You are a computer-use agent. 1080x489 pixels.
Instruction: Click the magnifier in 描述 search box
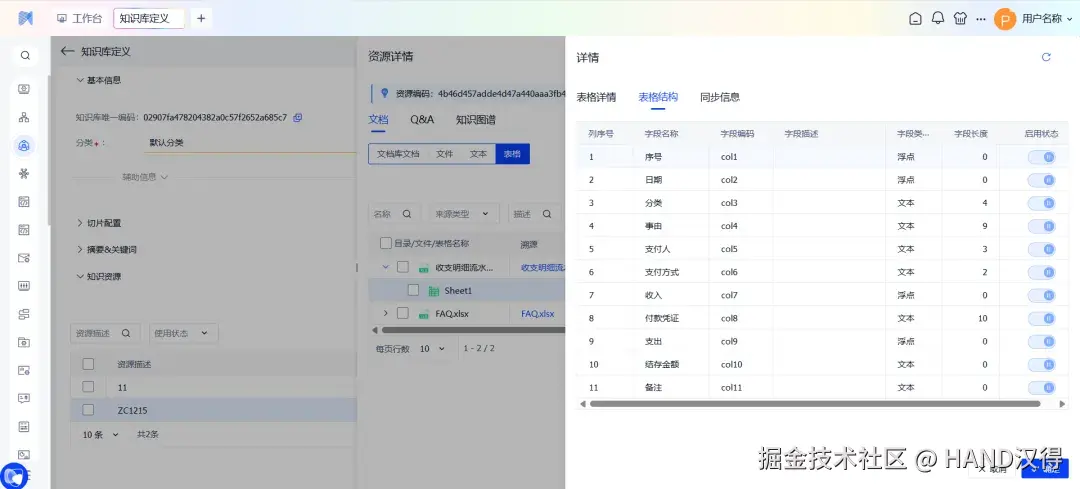tap(547, 214)
